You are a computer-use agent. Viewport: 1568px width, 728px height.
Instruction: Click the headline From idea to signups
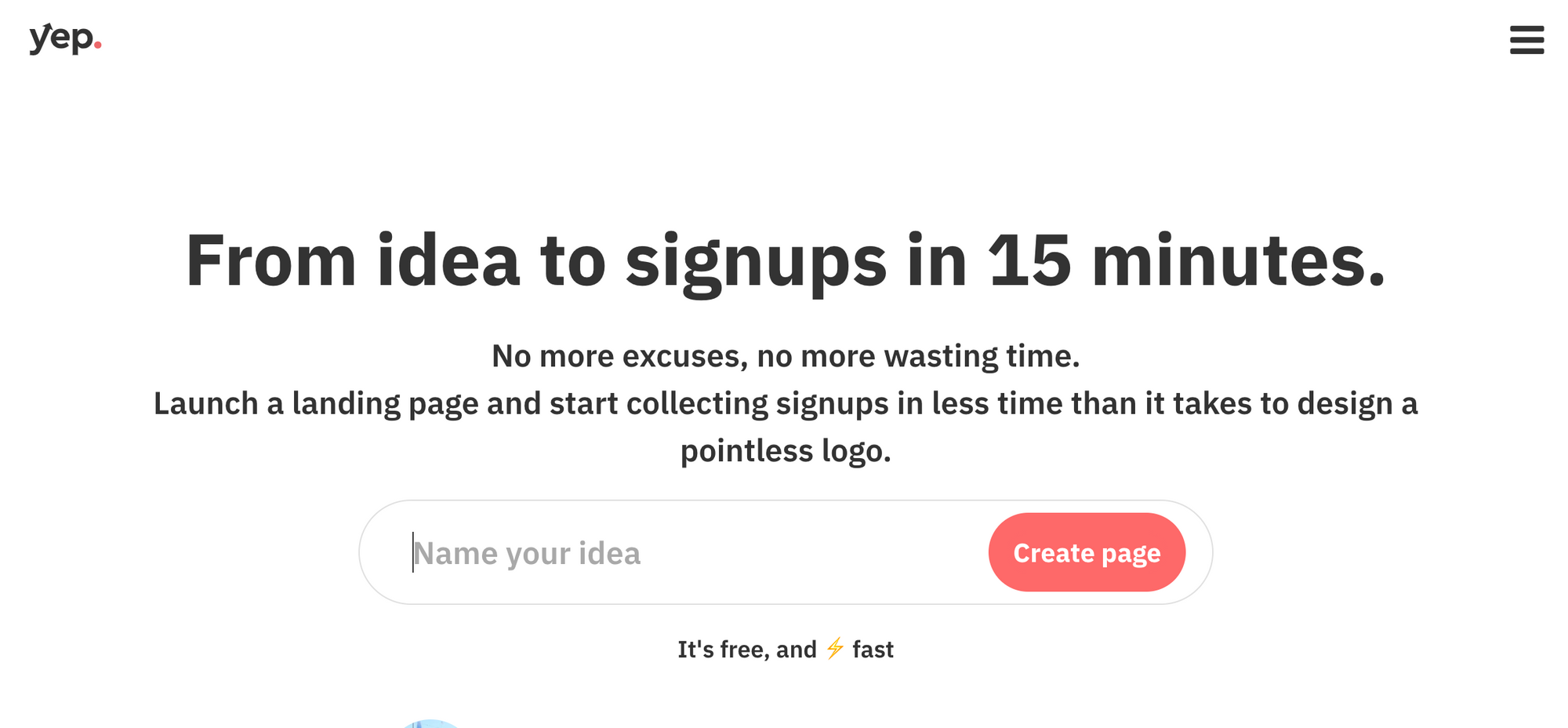[x=786, y=261]
